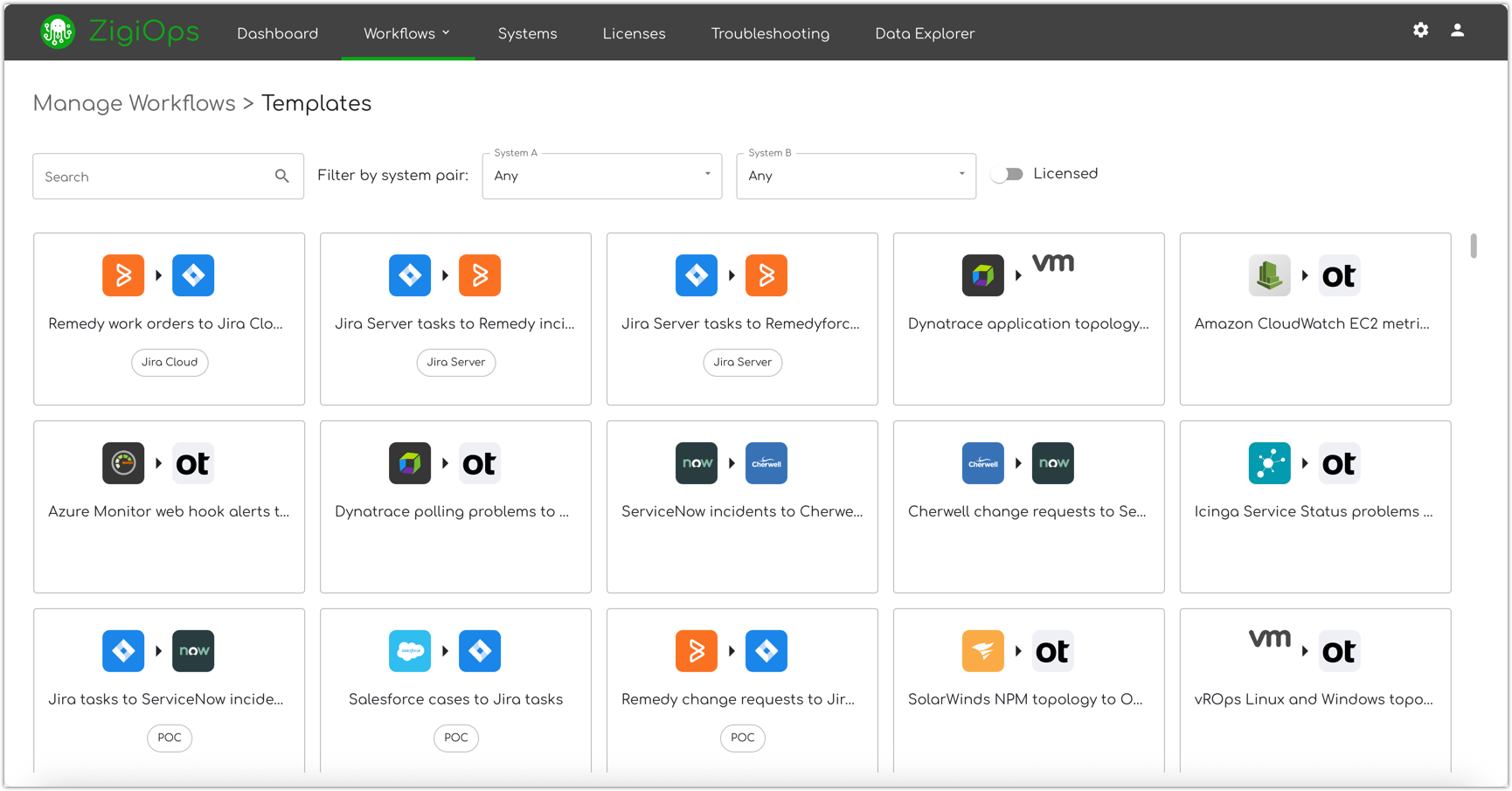
Task: Click Amazon CloudWatch icon in EC2 metrics card
Action: click(x=1270, y=275)
